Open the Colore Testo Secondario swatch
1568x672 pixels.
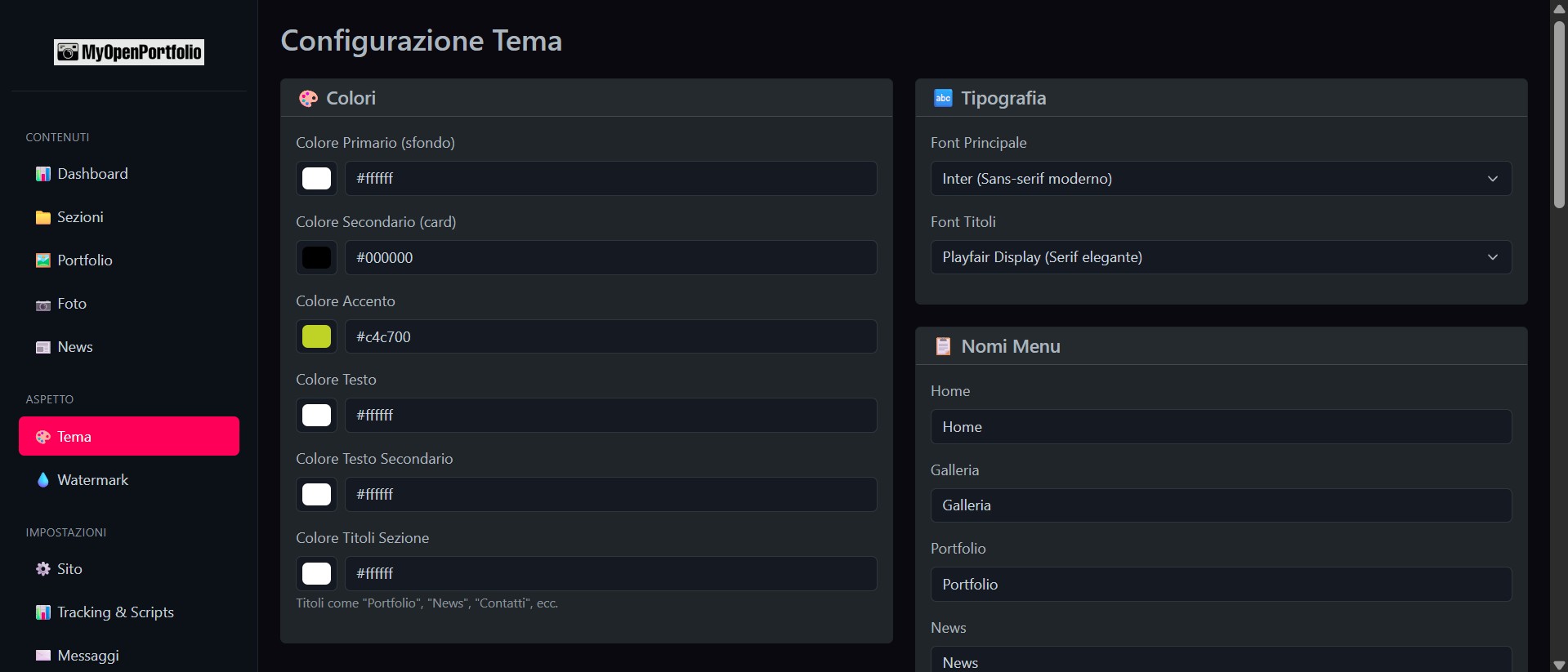(316, 494)
